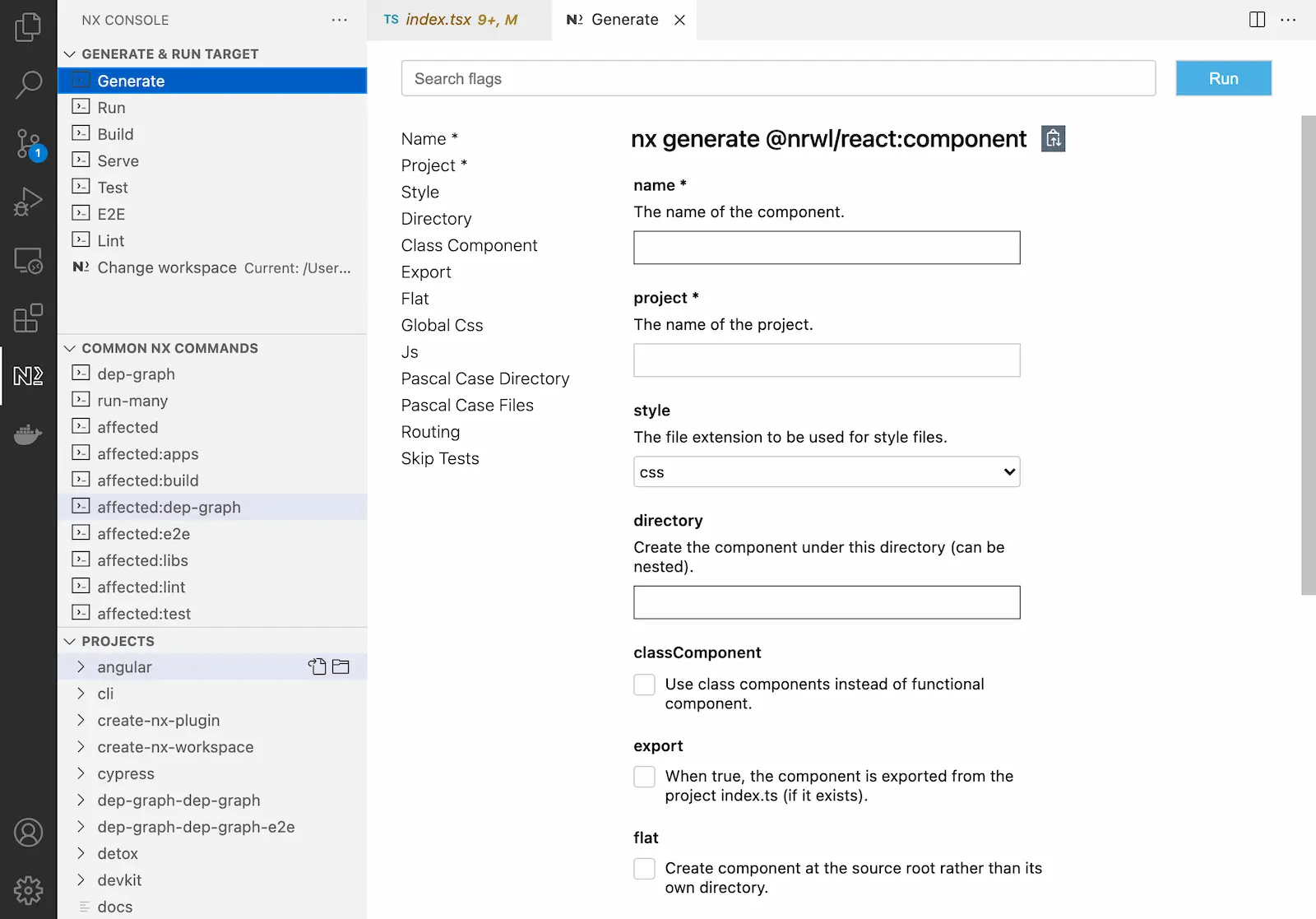Select the Source Control icon showing 1 change

[x=29, y=144]
